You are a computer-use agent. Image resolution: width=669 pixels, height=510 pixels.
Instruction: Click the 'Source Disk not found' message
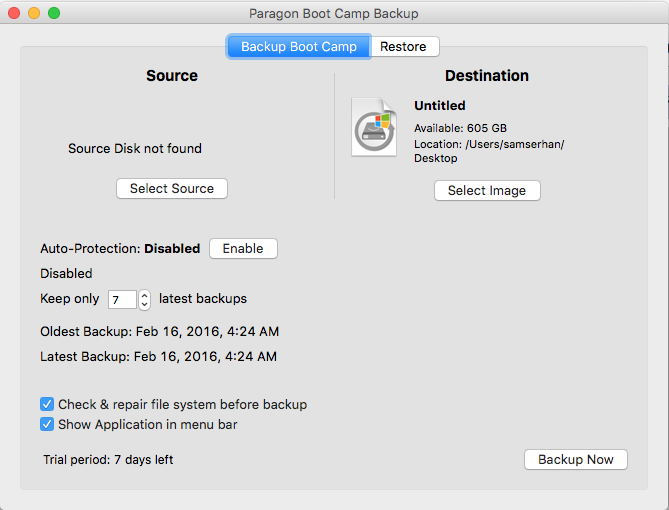135,149
